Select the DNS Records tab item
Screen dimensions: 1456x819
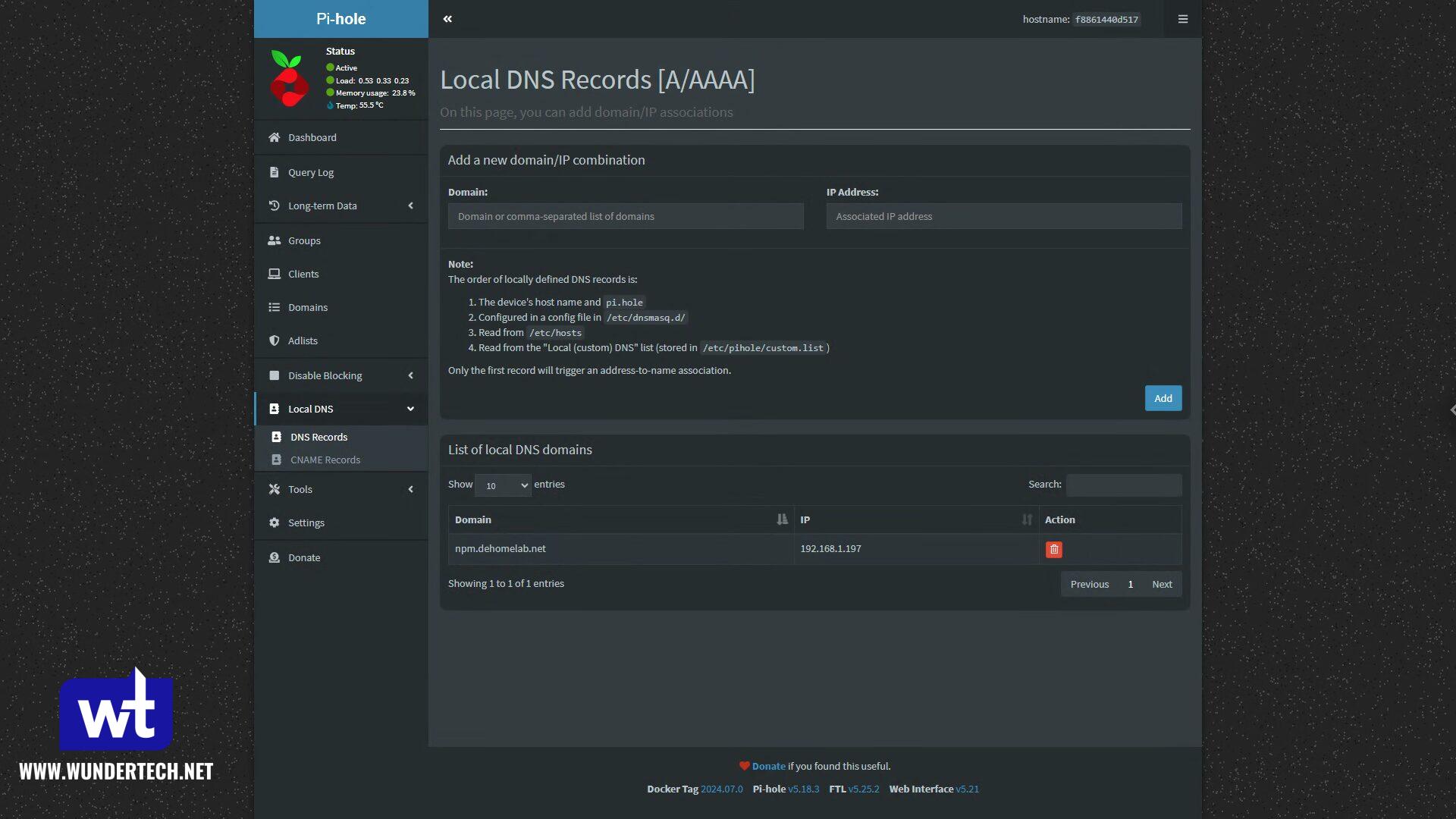click(x=318, y=436)
